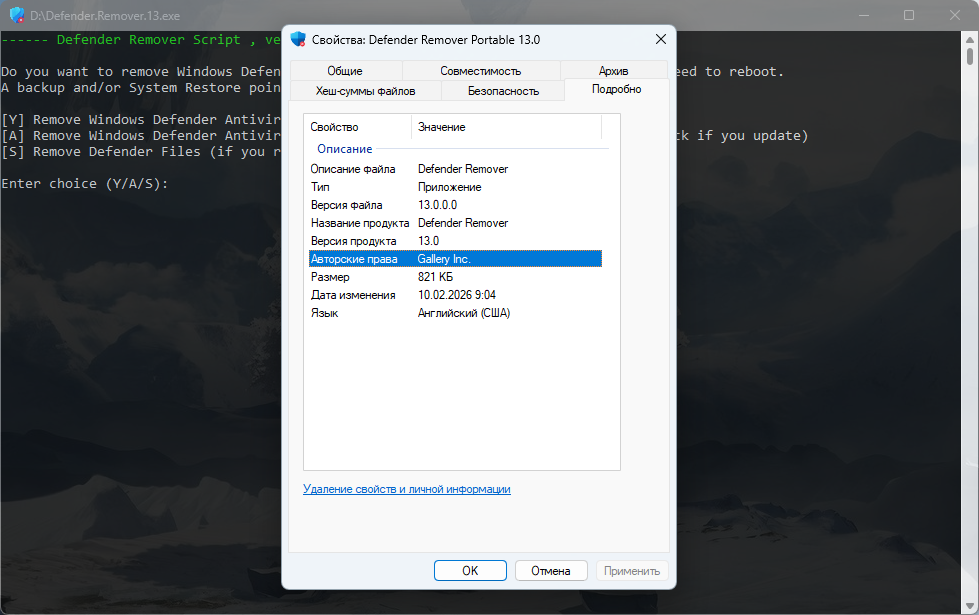Select the Дата изменения row
This screenshot has width=979, height=615.
click(455, 295)
